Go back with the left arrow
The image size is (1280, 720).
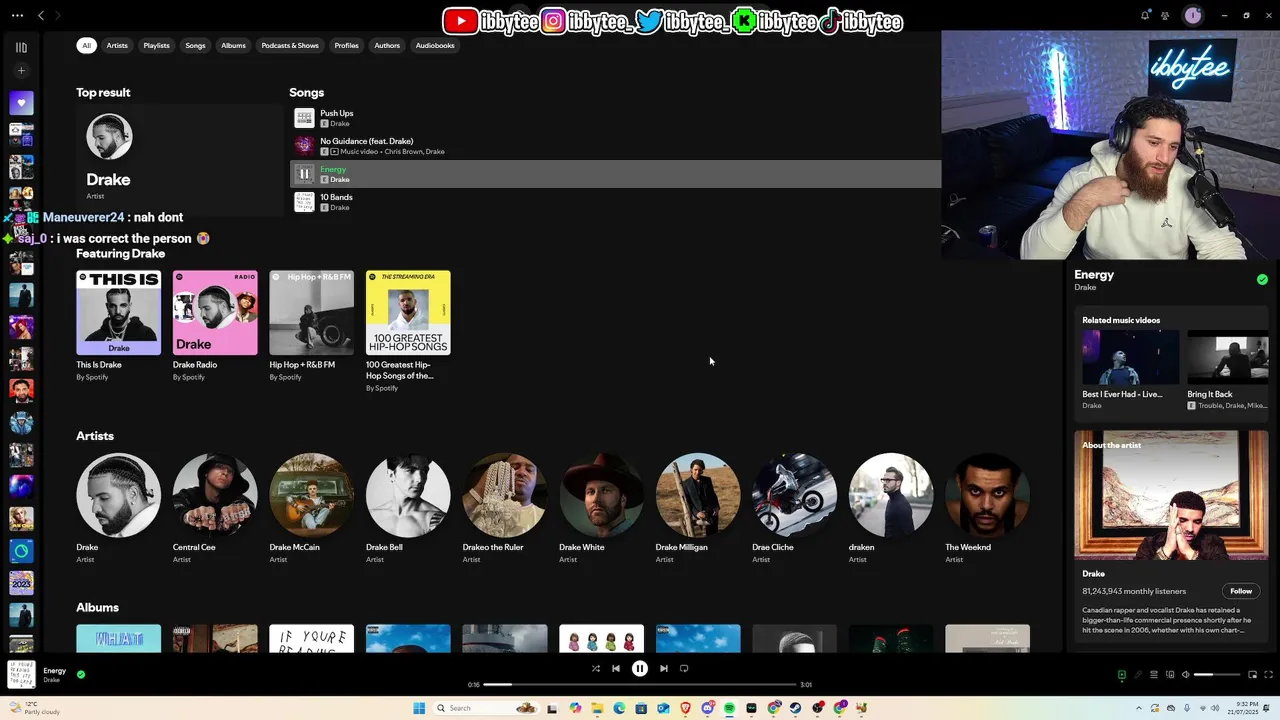click(x=41, y=15)
